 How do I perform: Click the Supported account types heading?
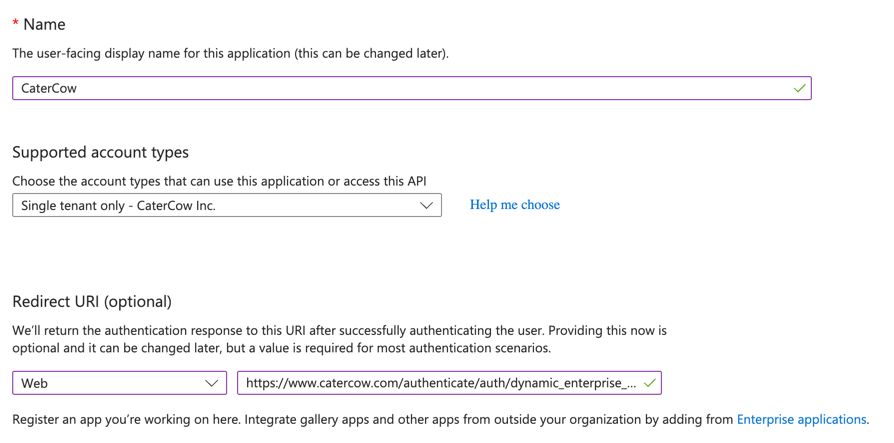(100, 152)
